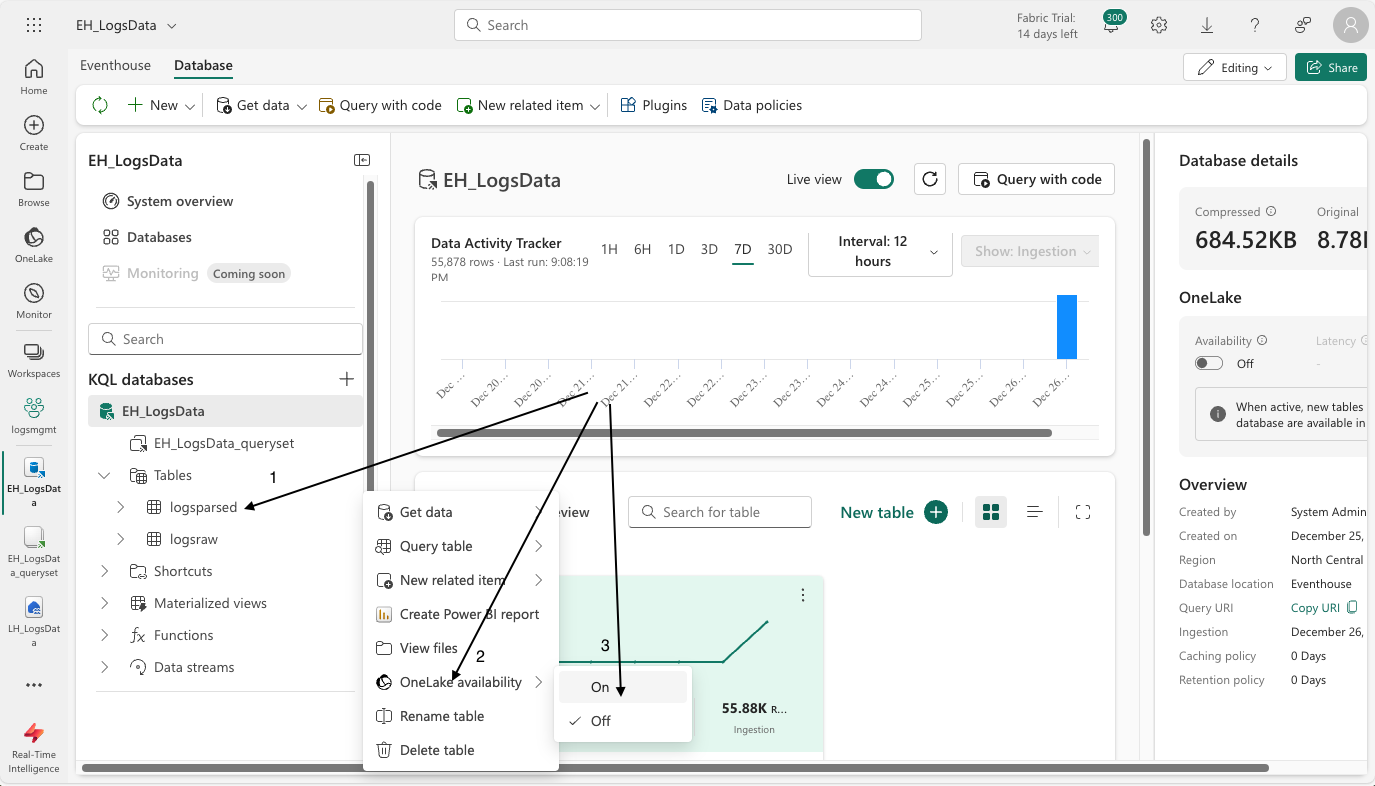This screenshot has width=1375, height=786.
Task: Open Browse in left rail
Action: tap(34, 189)
